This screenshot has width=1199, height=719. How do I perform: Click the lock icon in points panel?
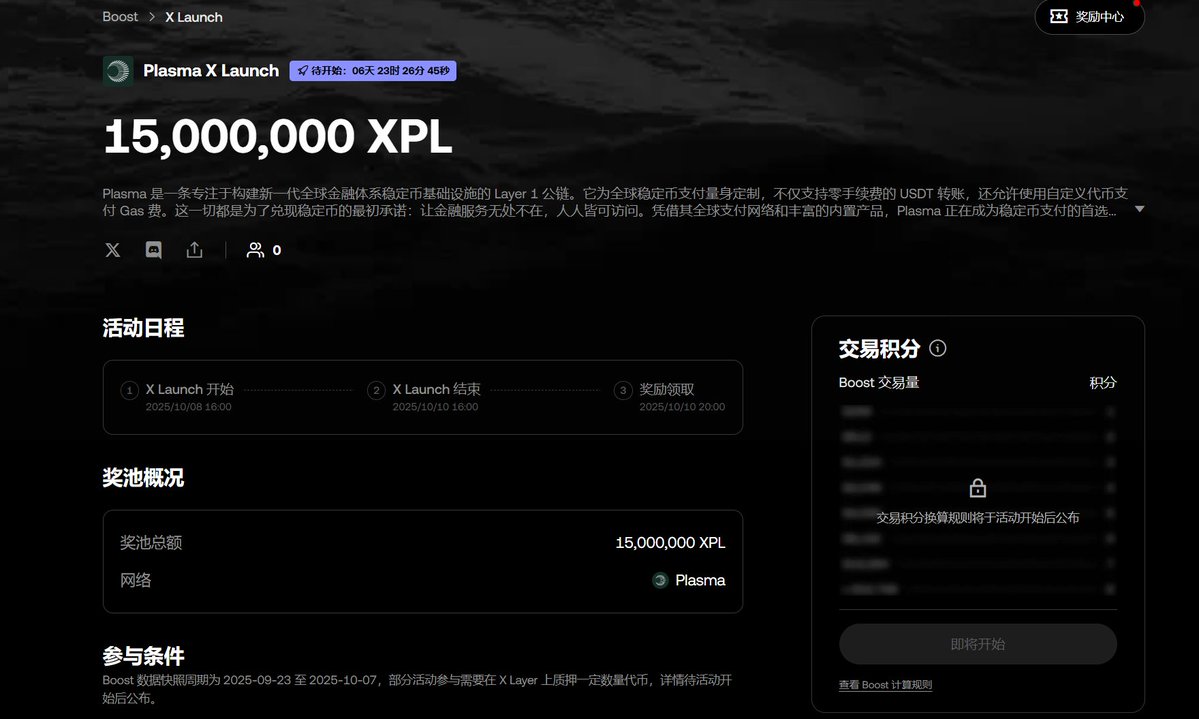pos(977,488)
